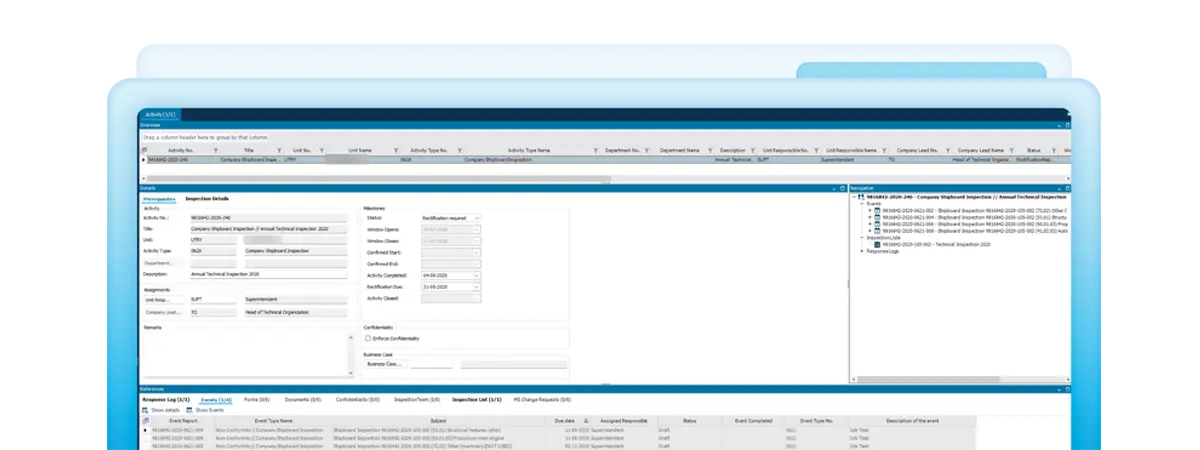Open the Rectification Due date dropdown
The width and height of the screenshot is (1200, 450).
coord(476,286)
